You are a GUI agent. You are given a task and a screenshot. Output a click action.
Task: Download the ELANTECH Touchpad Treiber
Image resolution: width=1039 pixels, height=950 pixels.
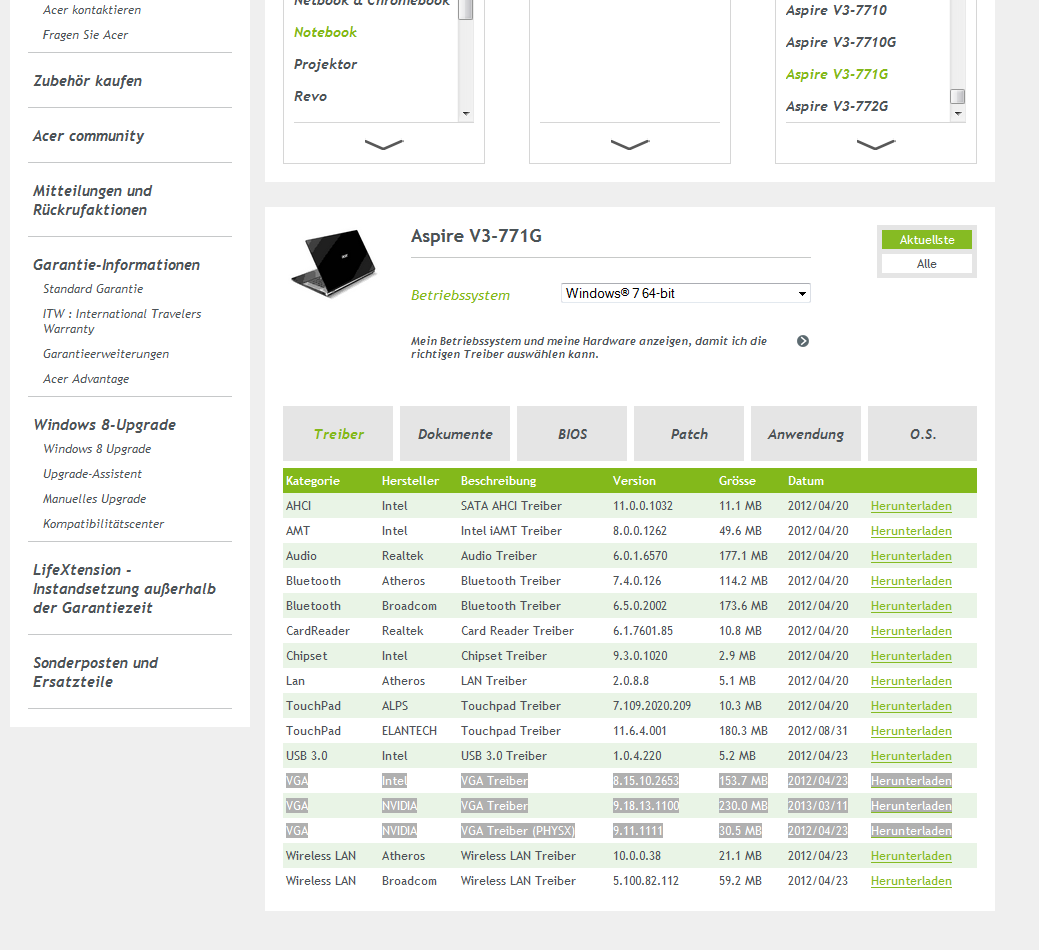point(911,731)
